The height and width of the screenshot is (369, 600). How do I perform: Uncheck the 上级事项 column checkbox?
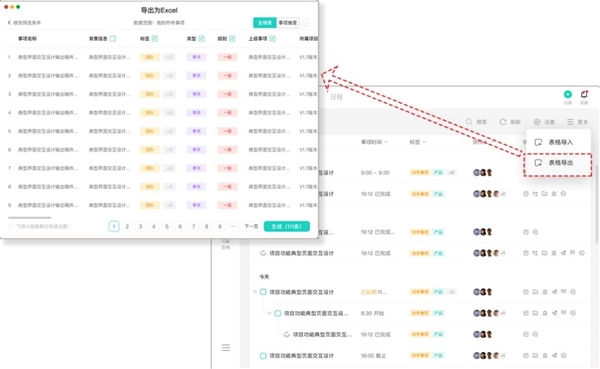272,38
